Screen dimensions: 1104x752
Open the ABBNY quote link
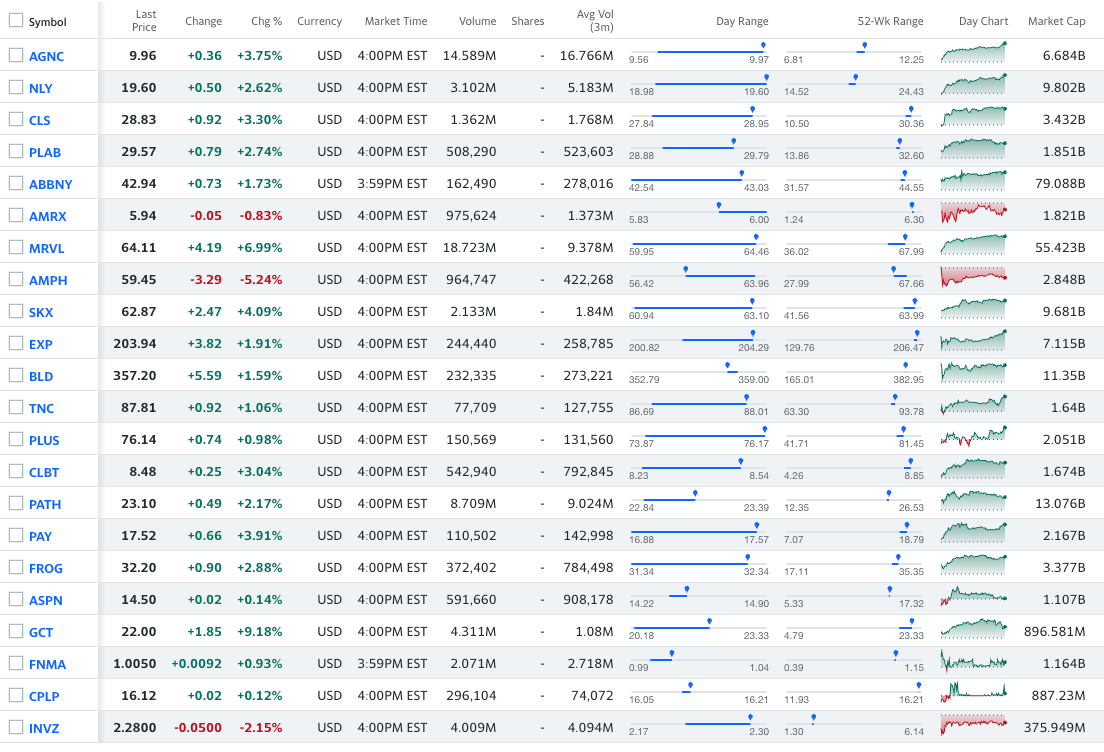[x=51, y=184]
